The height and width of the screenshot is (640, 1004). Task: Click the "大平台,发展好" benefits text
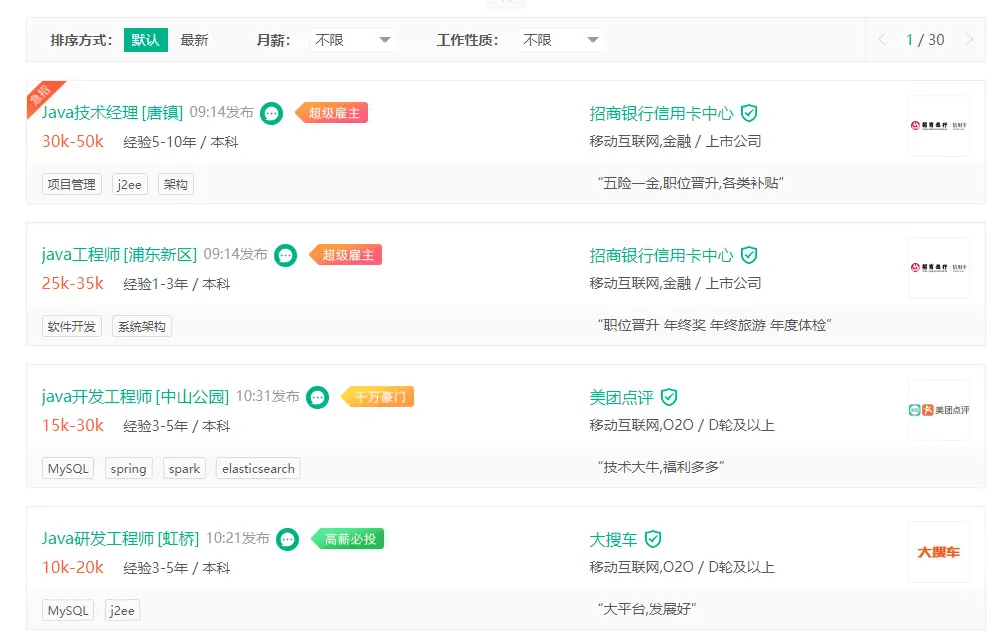pos(647,610)
